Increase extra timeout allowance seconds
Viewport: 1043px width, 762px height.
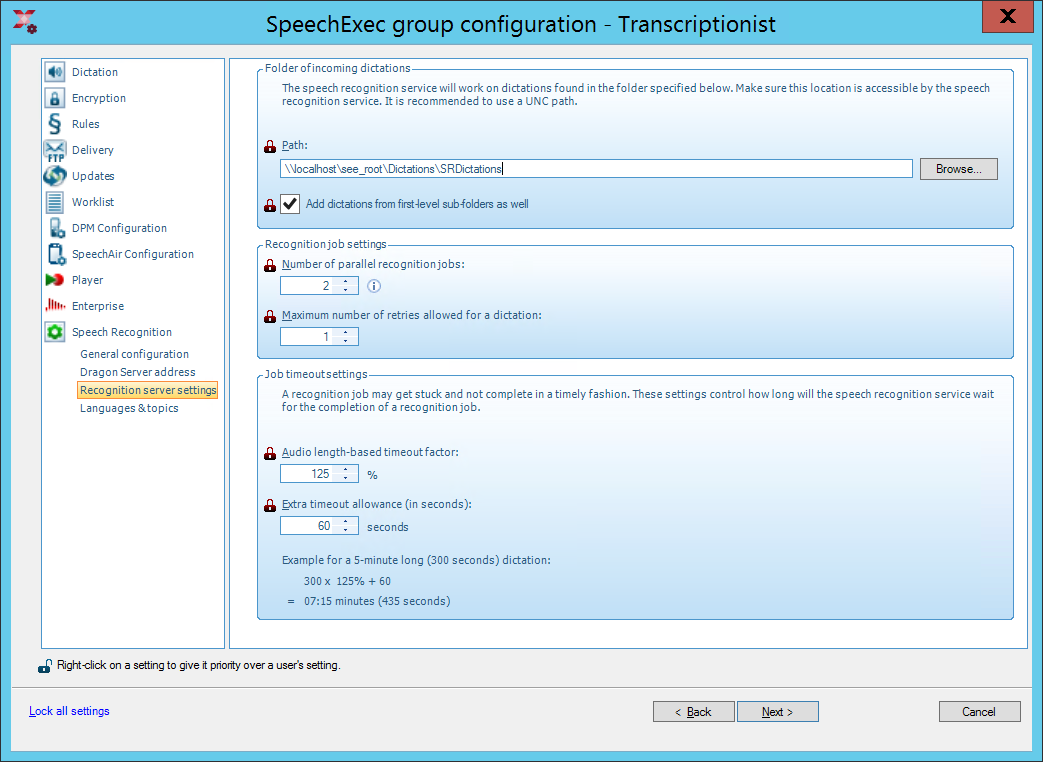[345, 521]
